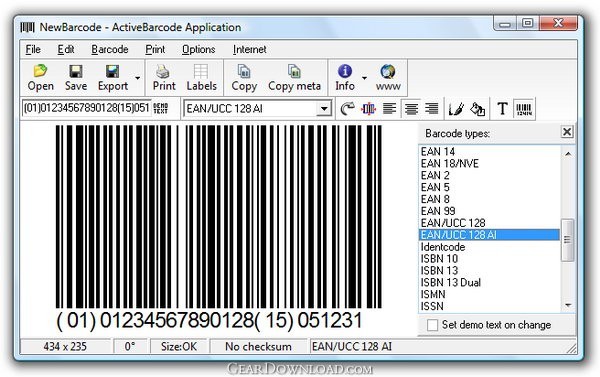The height and width of the screenshot is (377, 600).
Task: Choose the paint bucket background color tool
Action: [x=477, y=109]
